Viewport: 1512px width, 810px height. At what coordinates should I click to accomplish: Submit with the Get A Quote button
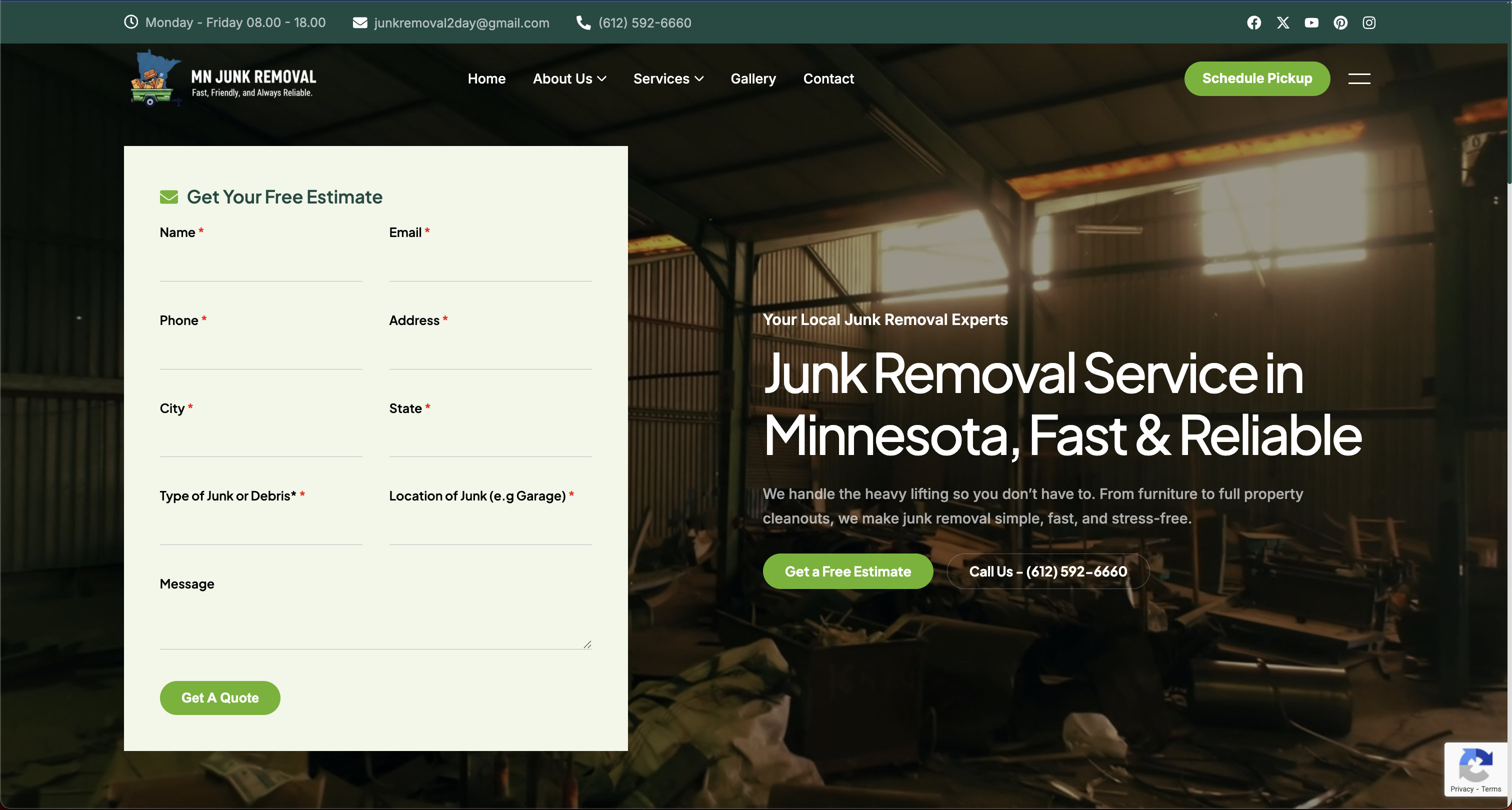219,698
